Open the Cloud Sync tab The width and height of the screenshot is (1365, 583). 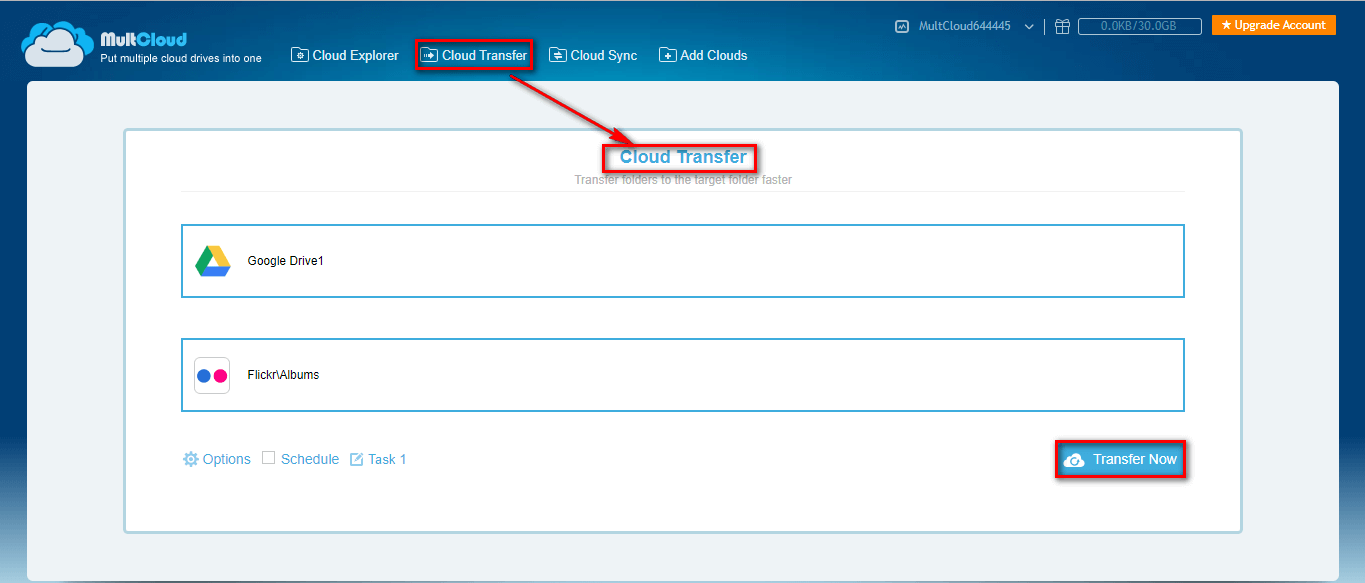pos(593,55)
